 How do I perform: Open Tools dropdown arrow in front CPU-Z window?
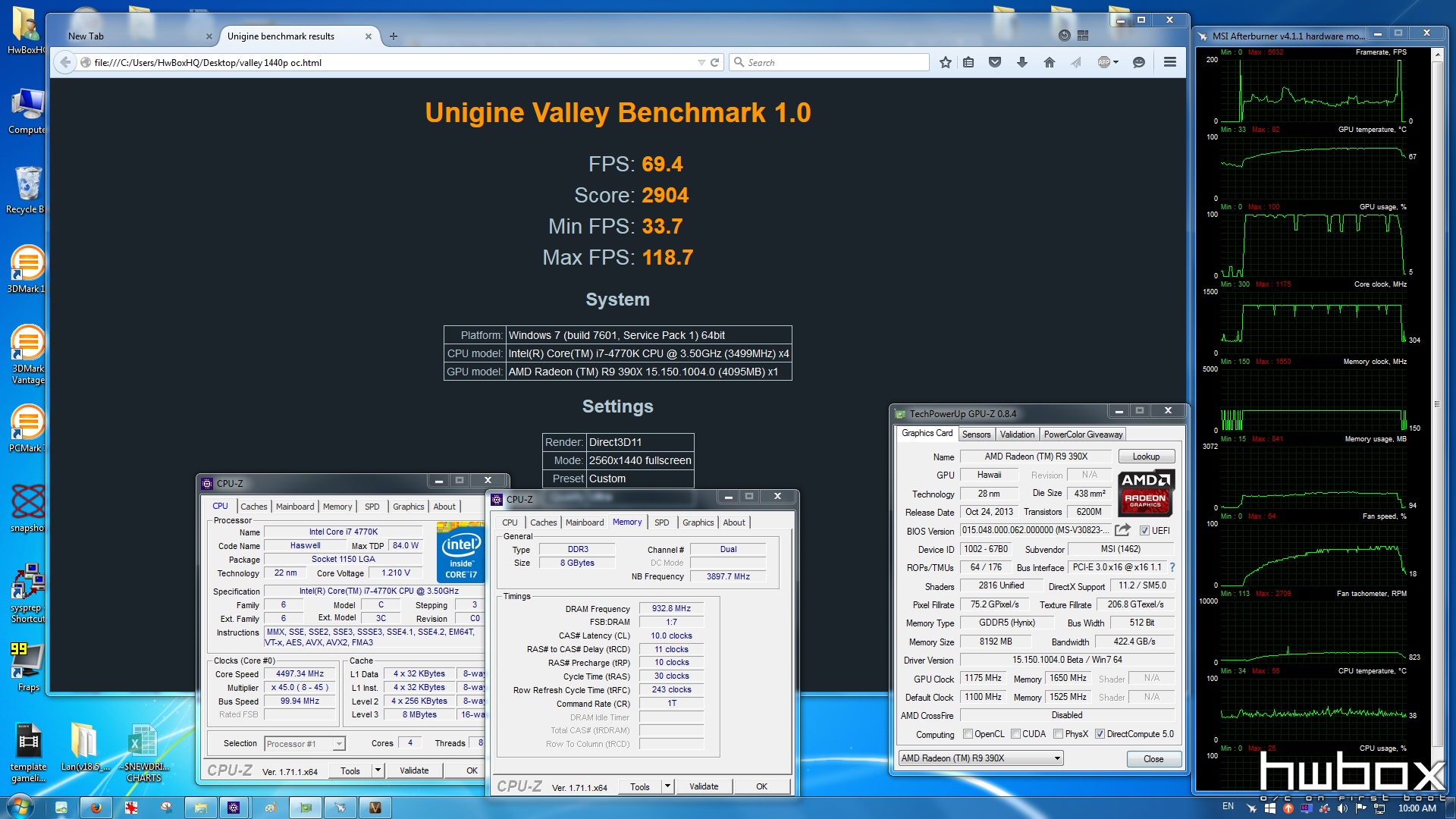[667, 786]
